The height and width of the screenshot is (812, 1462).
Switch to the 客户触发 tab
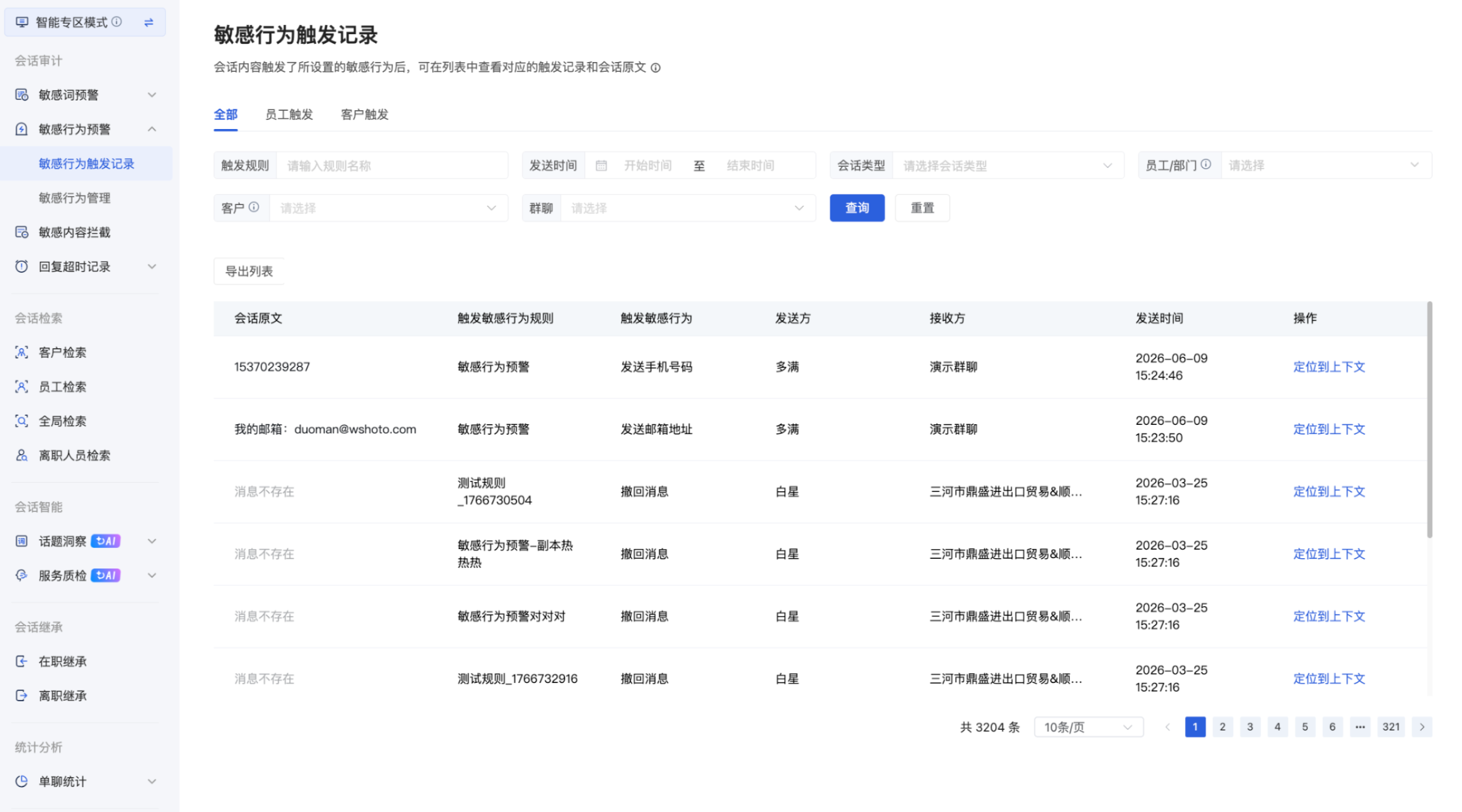tap(365, 114)
